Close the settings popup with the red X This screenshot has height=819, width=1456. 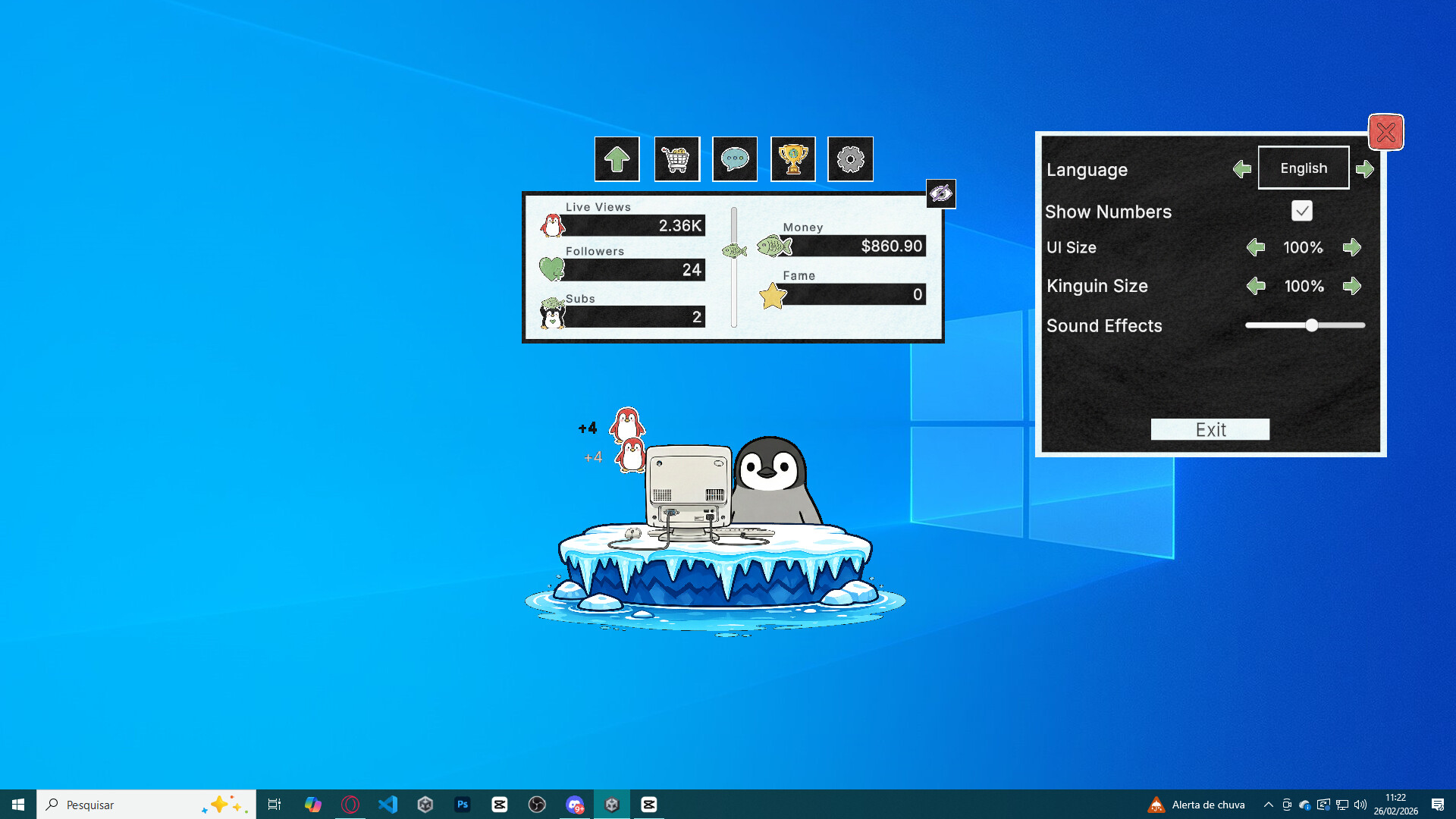click(x=1385, y=132)
